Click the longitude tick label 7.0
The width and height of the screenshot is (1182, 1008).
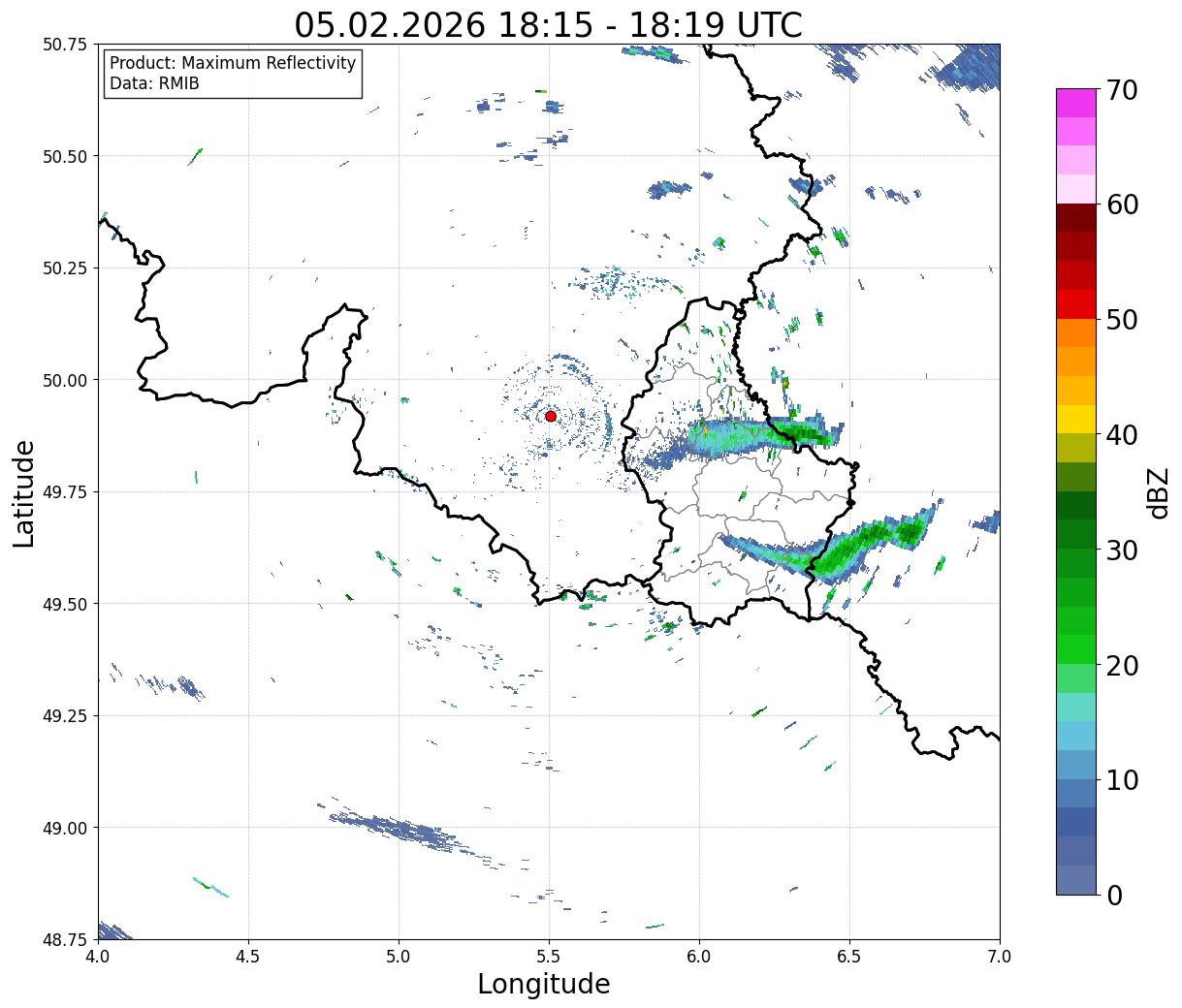(x=1000, y=956)
